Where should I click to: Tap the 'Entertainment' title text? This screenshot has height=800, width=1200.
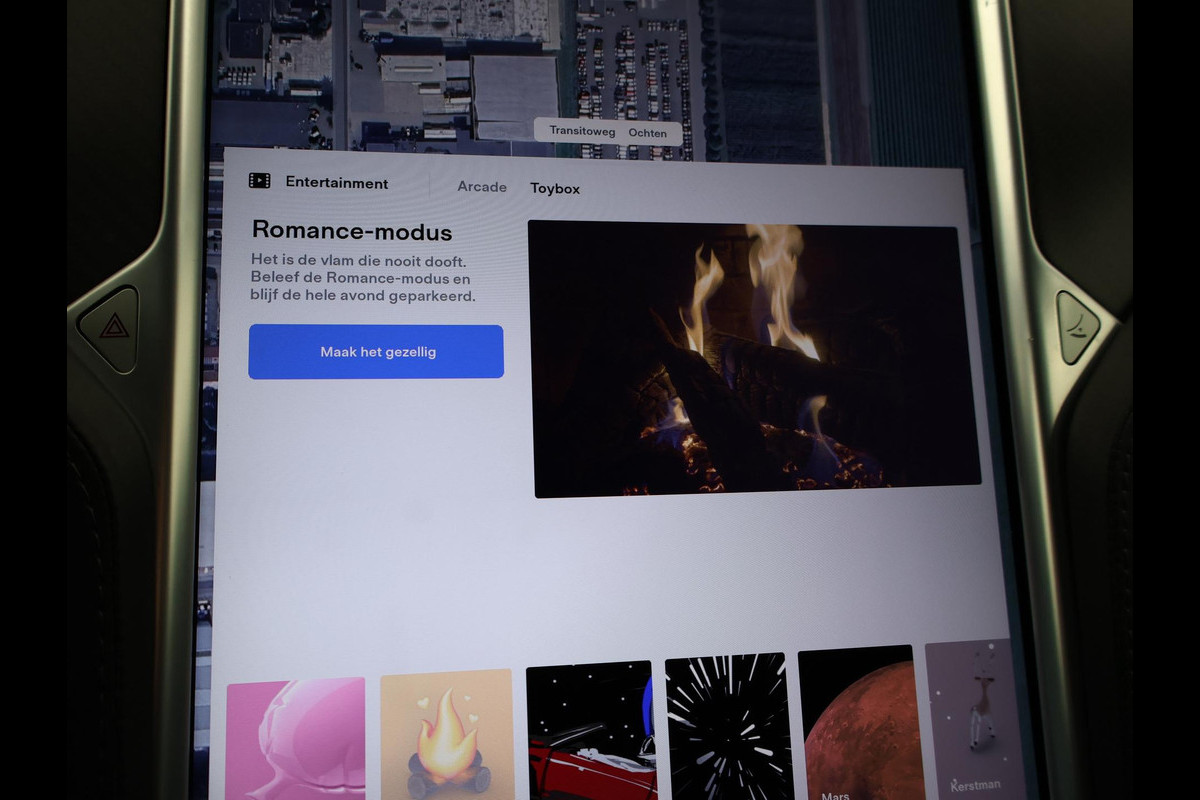(337, 183)
